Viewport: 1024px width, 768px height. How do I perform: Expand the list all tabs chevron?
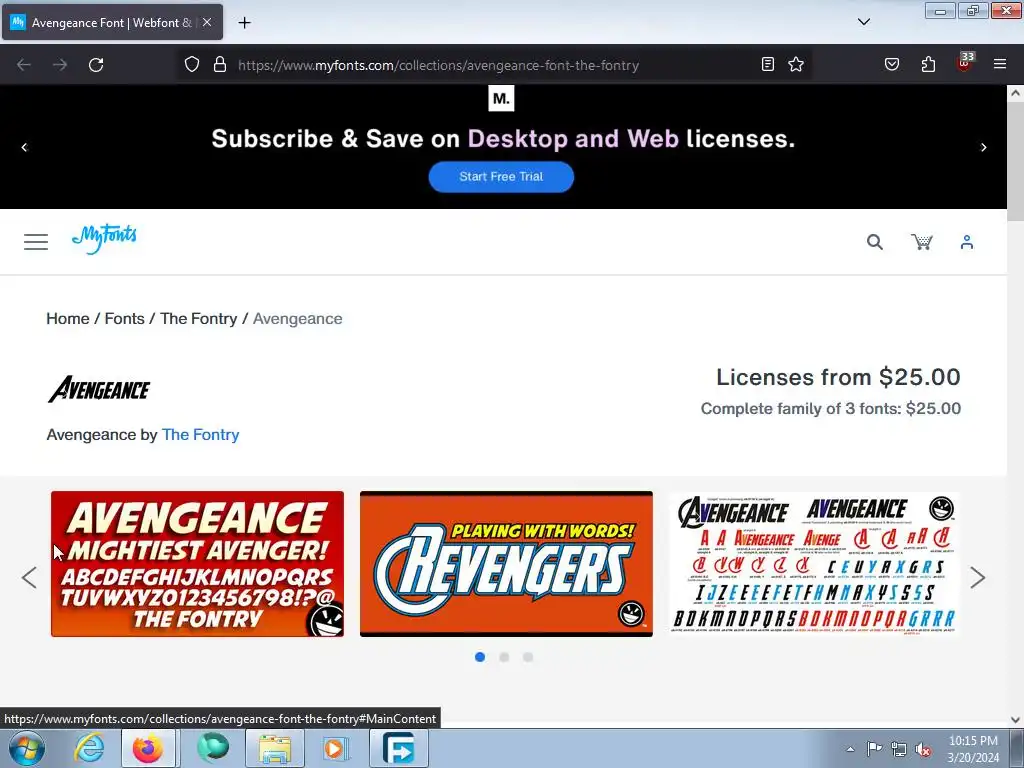point(864,22)
